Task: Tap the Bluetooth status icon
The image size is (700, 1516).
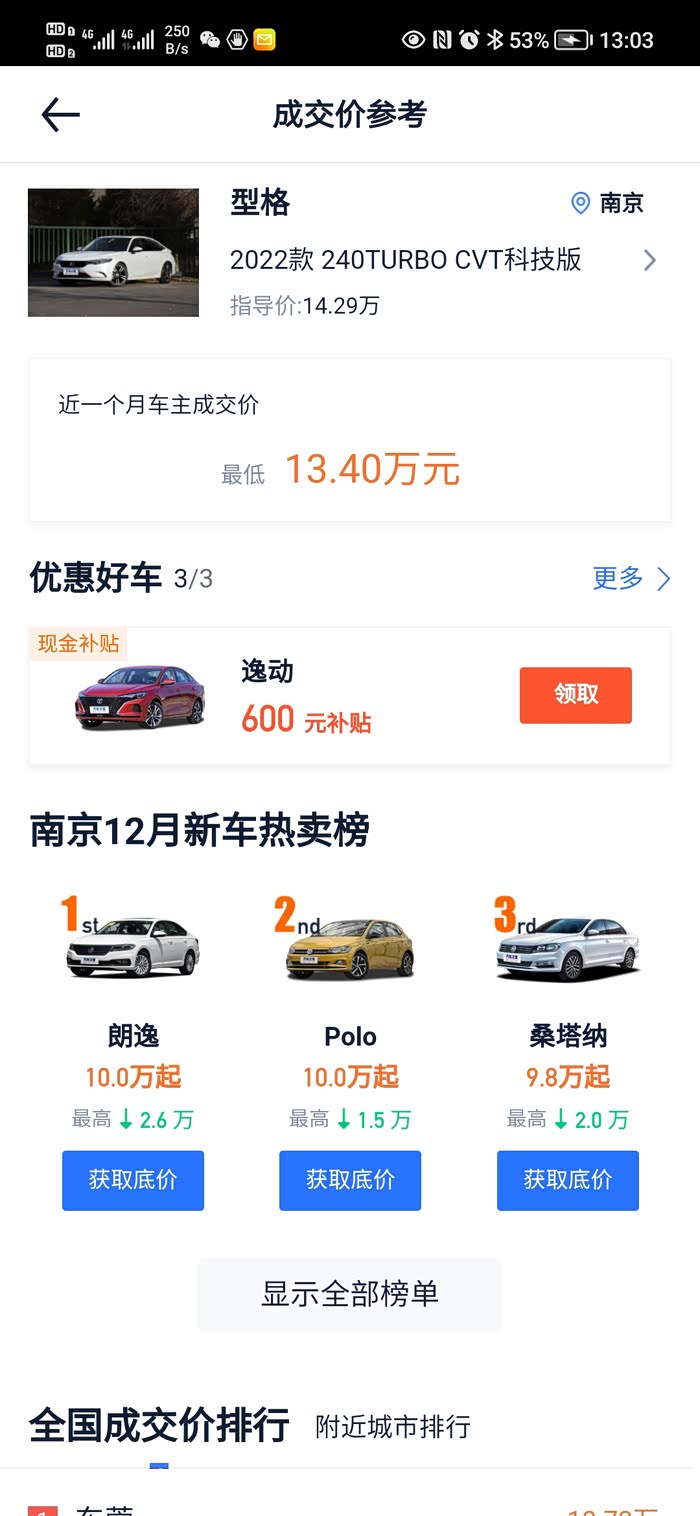Action: 494,40
